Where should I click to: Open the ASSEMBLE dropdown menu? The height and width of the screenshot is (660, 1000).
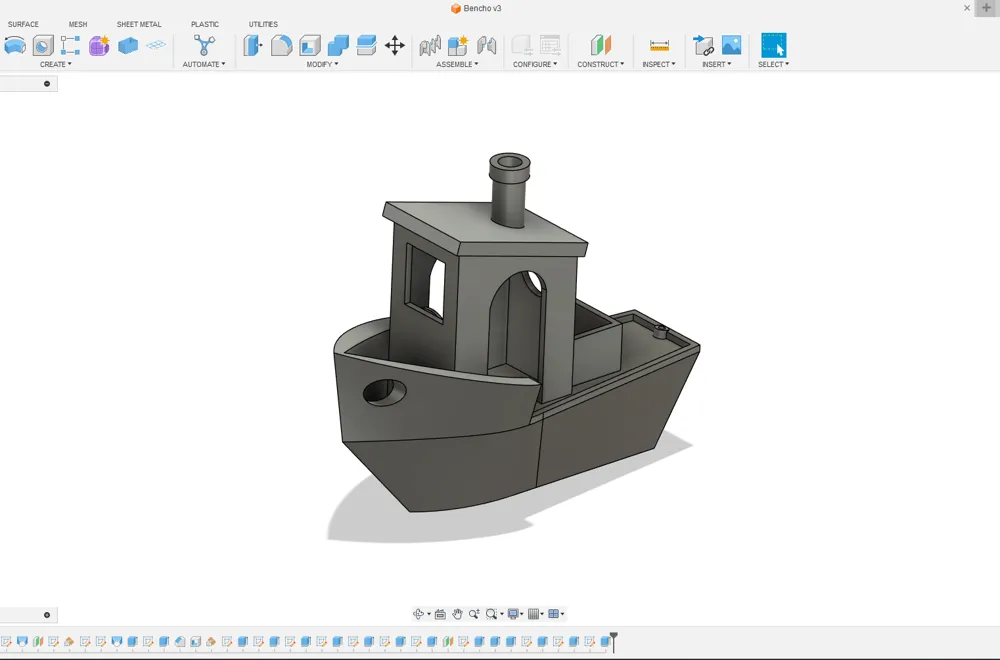(x=457, y=64)
